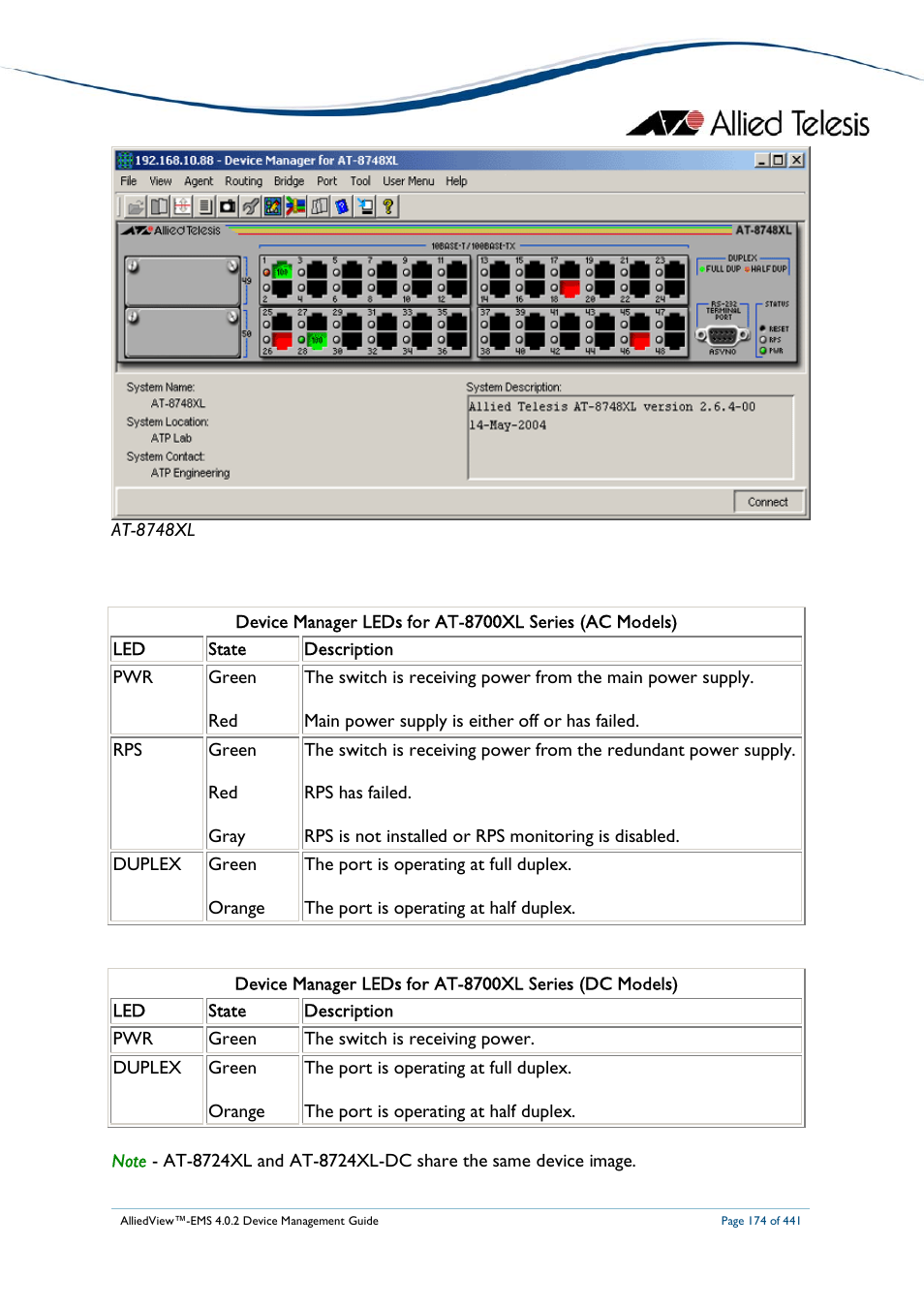Viewport: 924px width, 1309px height.
Task: Click the two pages toolbar icon
Action: [x=320, y=206]
